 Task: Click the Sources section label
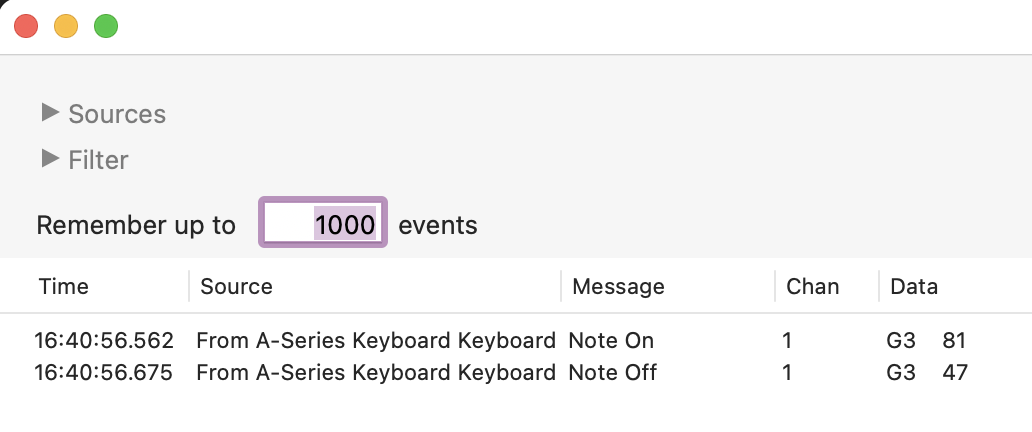pyautogui.click(x=117, y=114)
